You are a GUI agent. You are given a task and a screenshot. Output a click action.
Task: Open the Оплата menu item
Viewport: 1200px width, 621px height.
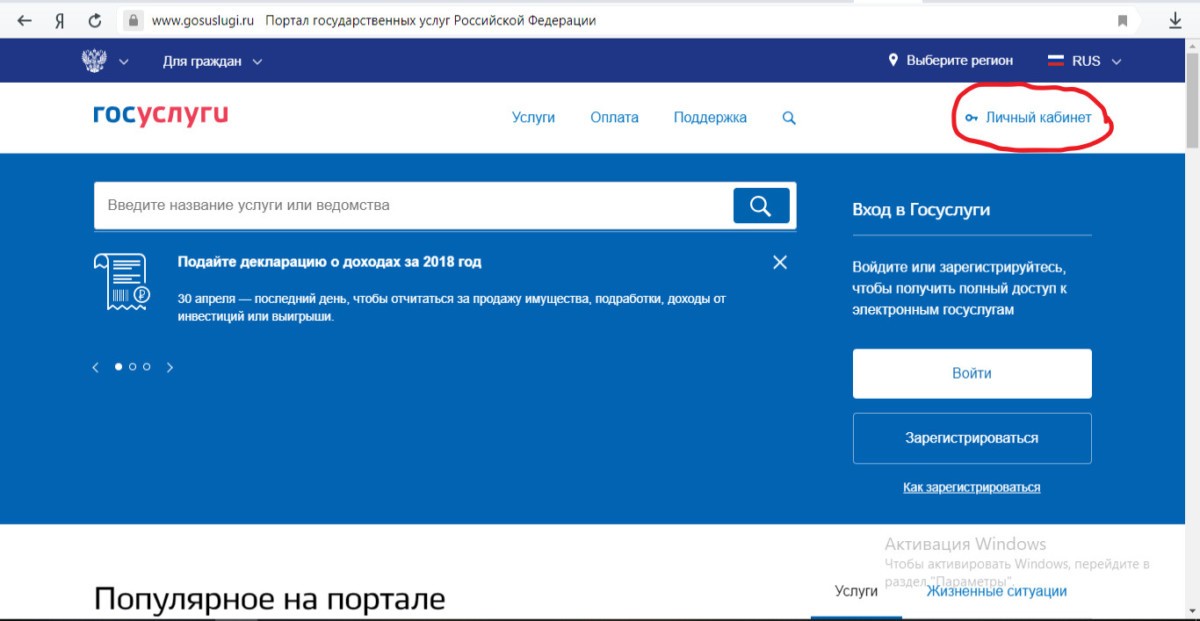[x=614, y=118]
